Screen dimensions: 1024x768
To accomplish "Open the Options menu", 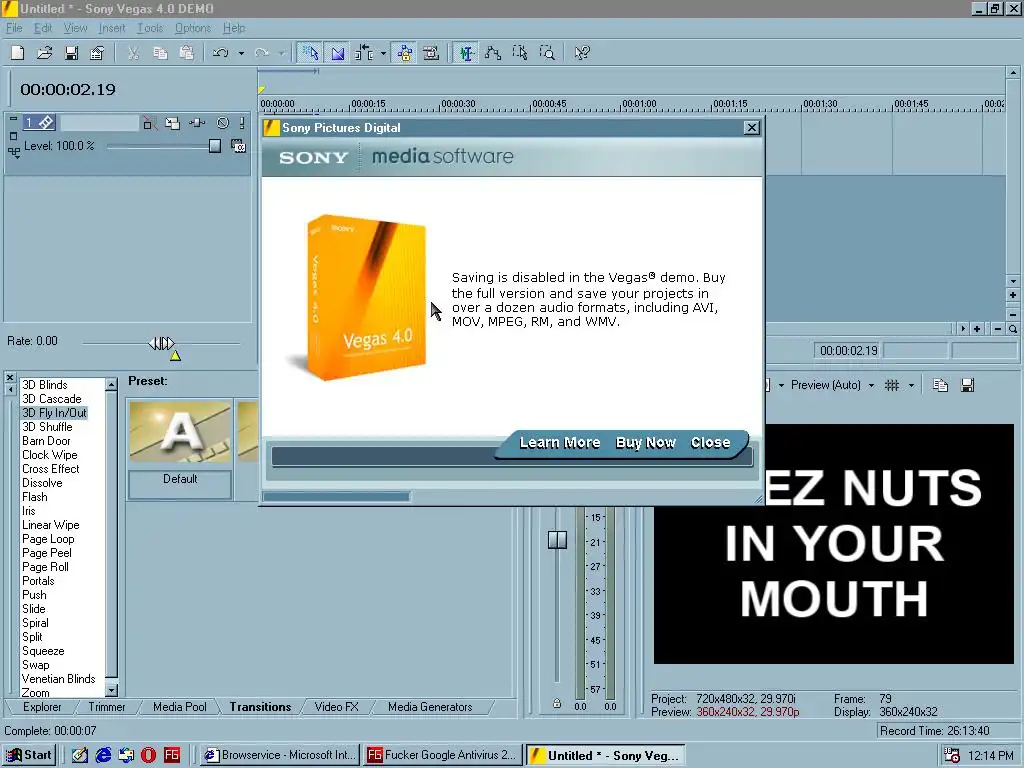I will [x=193, y=28].
